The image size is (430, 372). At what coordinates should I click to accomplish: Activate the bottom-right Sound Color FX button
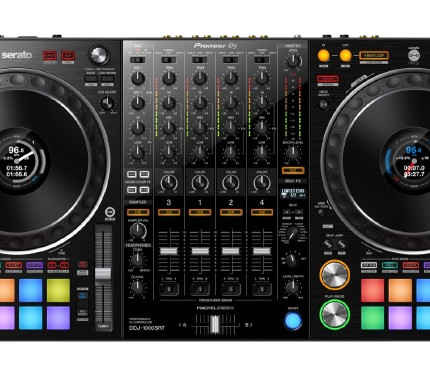144,190
